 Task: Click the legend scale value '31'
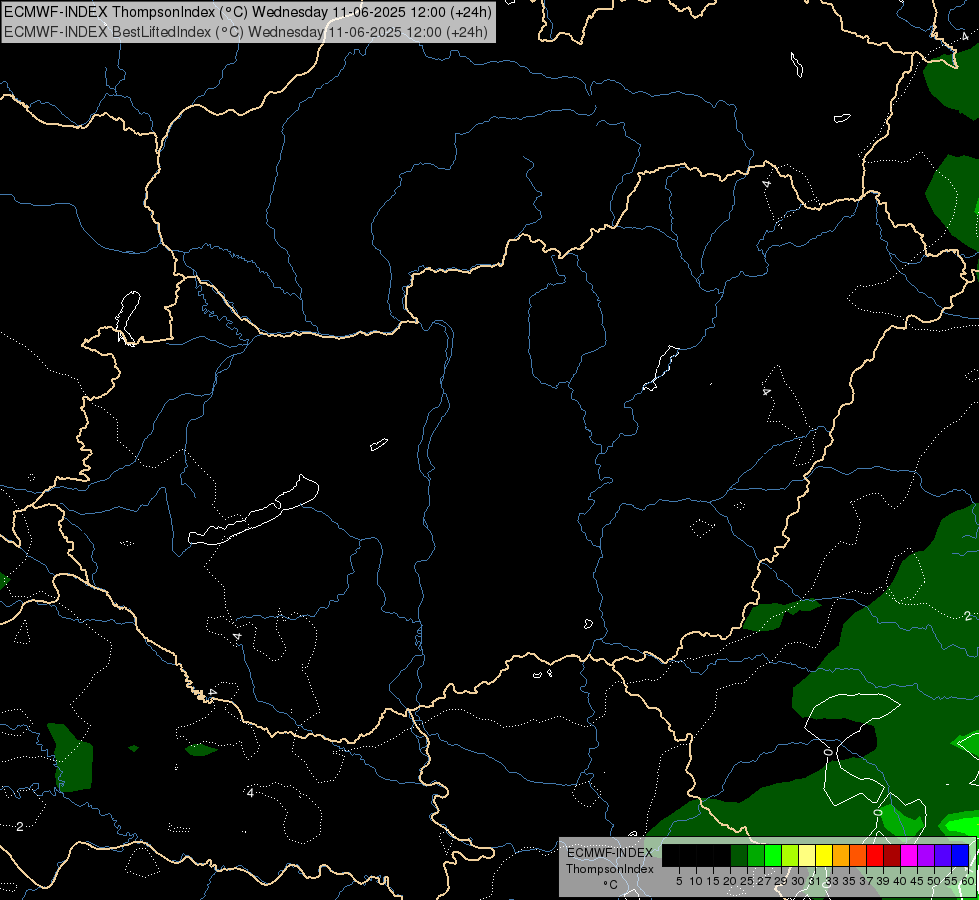[x=815, y=881]
